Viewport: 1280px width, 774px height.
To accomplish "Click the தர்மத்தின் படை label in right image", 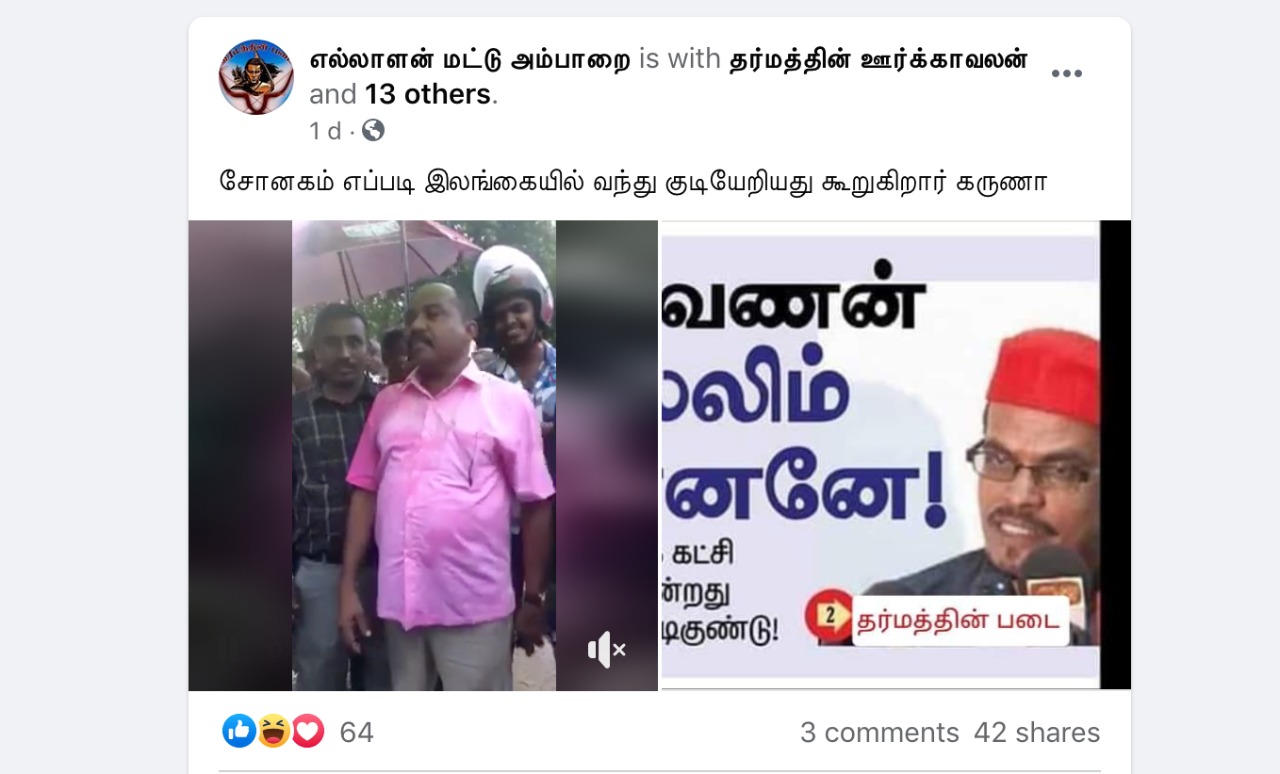I will (x=958, y=620).
